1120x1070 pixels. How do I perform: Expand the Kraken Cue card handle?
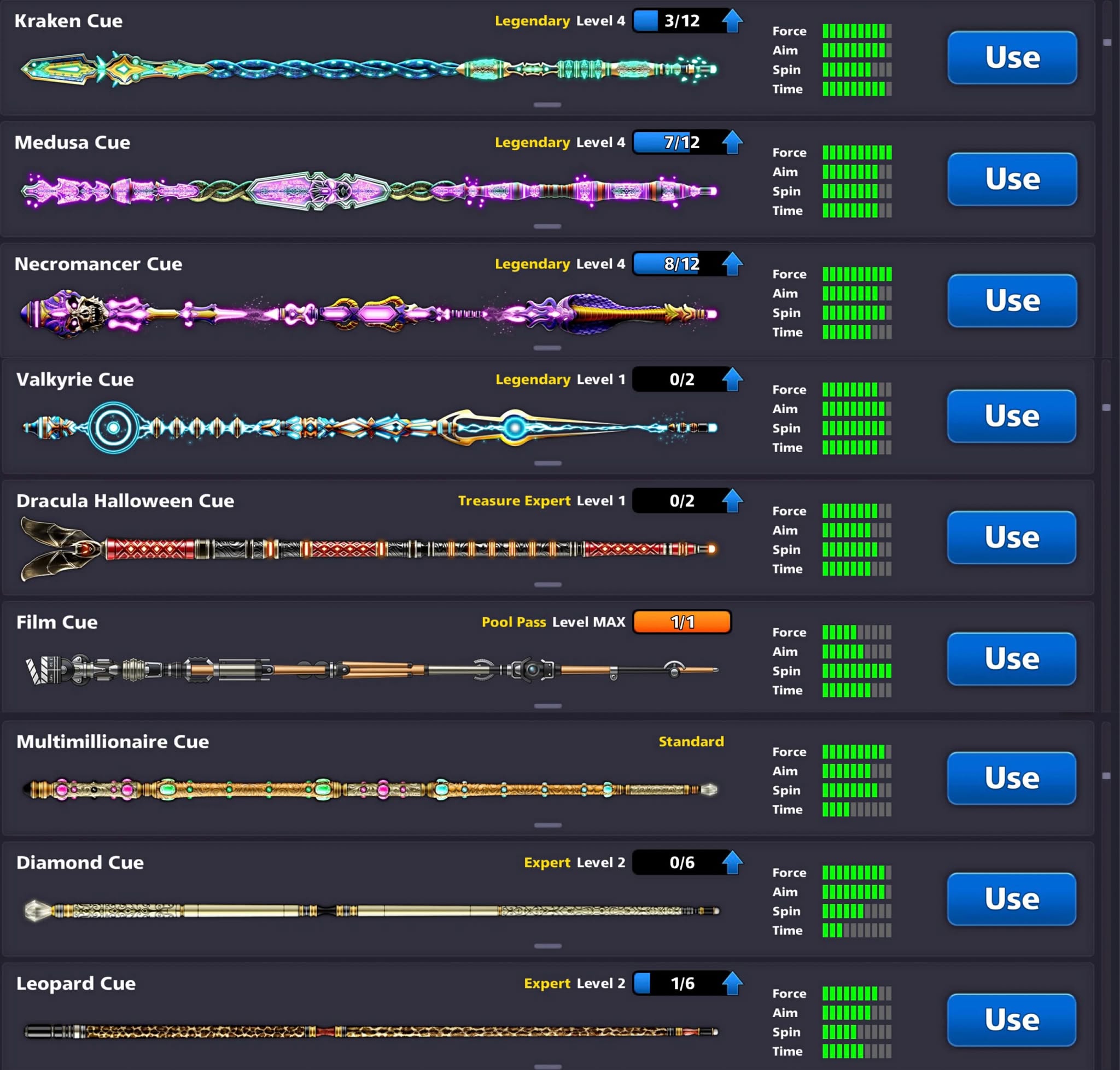click(x=547, y=105)
